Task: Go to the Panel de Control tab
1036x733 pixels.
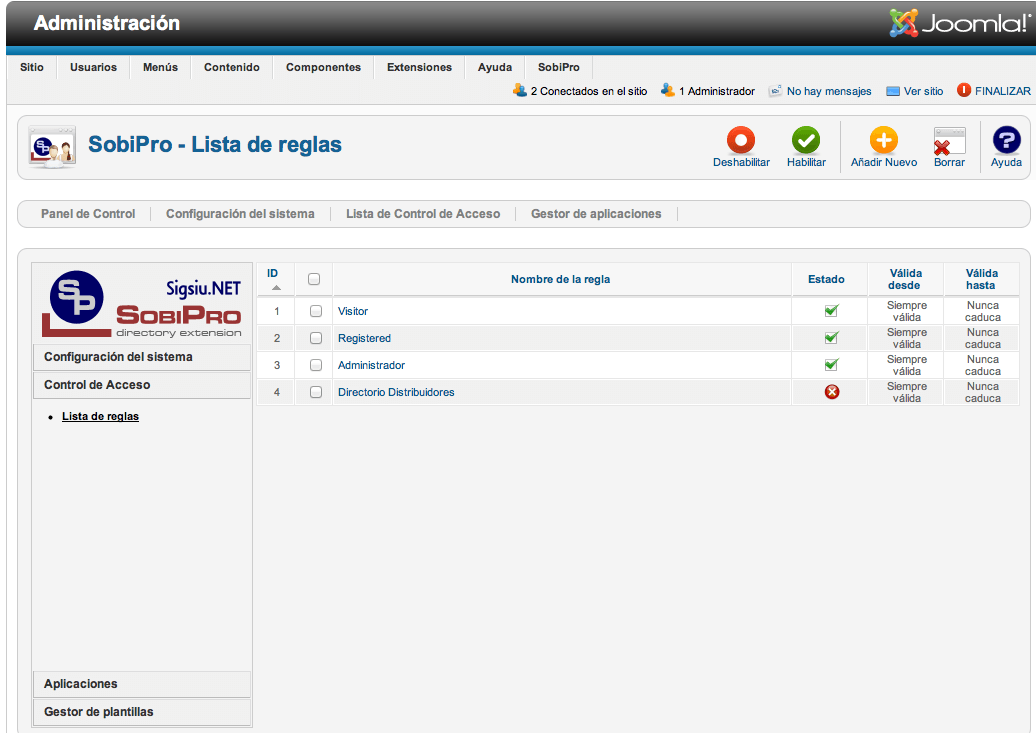Action: (x=88, y=214)
